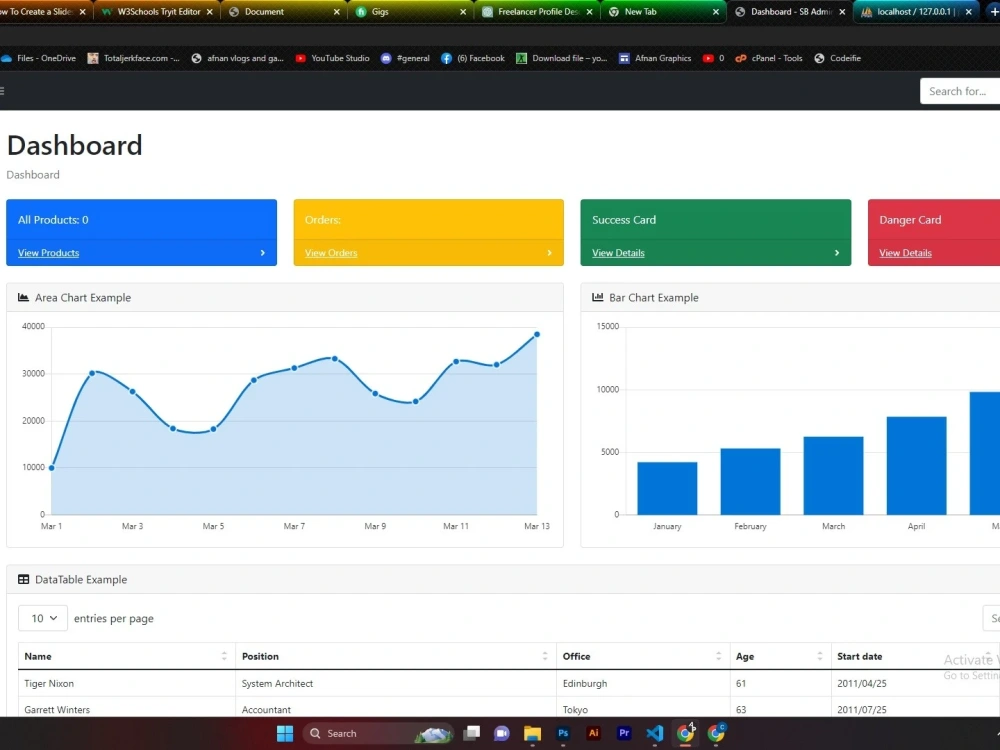Select the 2011/04/25 start date cell
Screen dimensions: 1000x750
tap(915, 683)
